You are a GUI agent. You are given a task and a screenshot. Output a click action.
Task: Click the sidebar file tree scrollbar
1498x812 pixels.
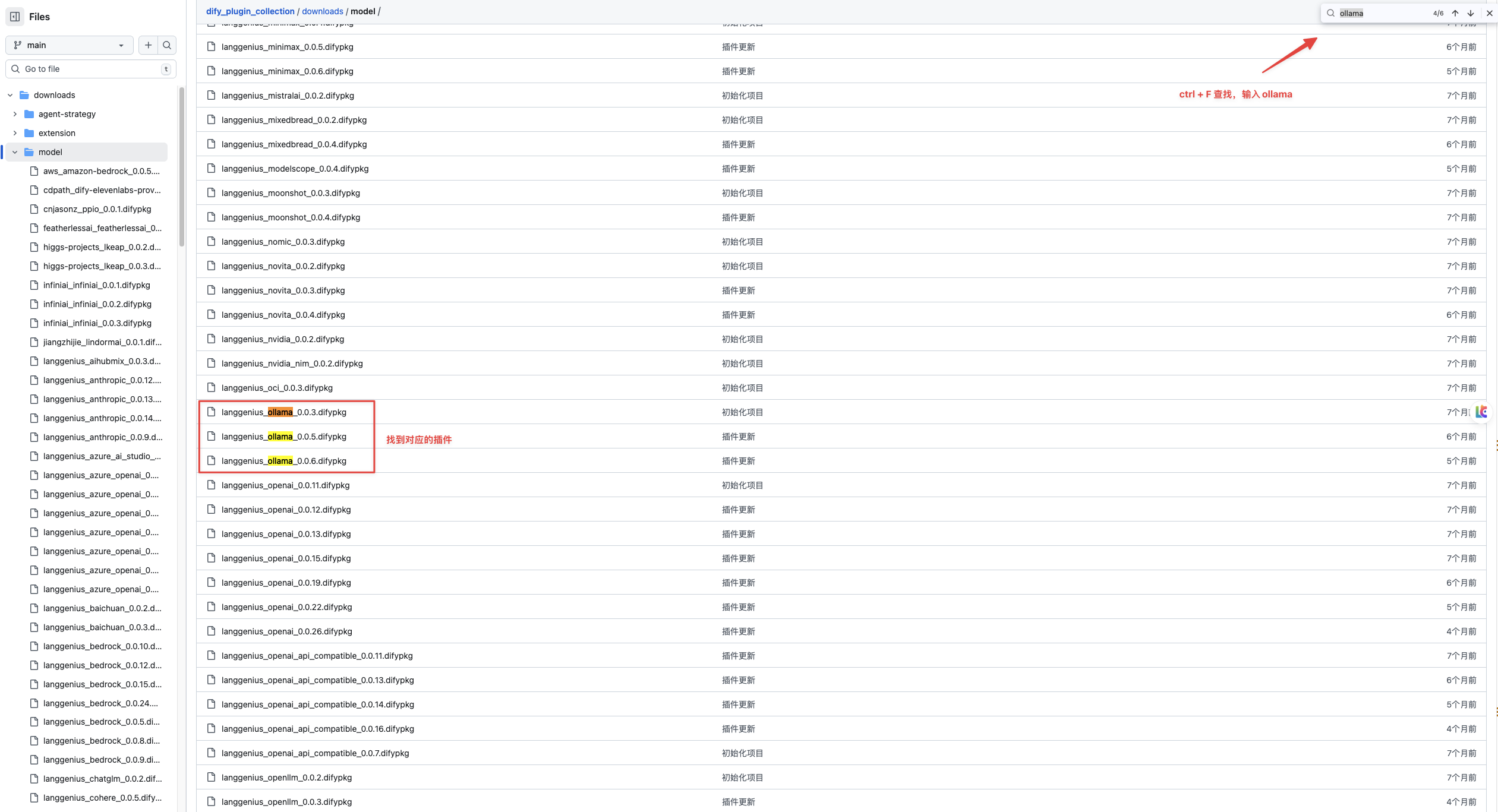coord(182,166)
